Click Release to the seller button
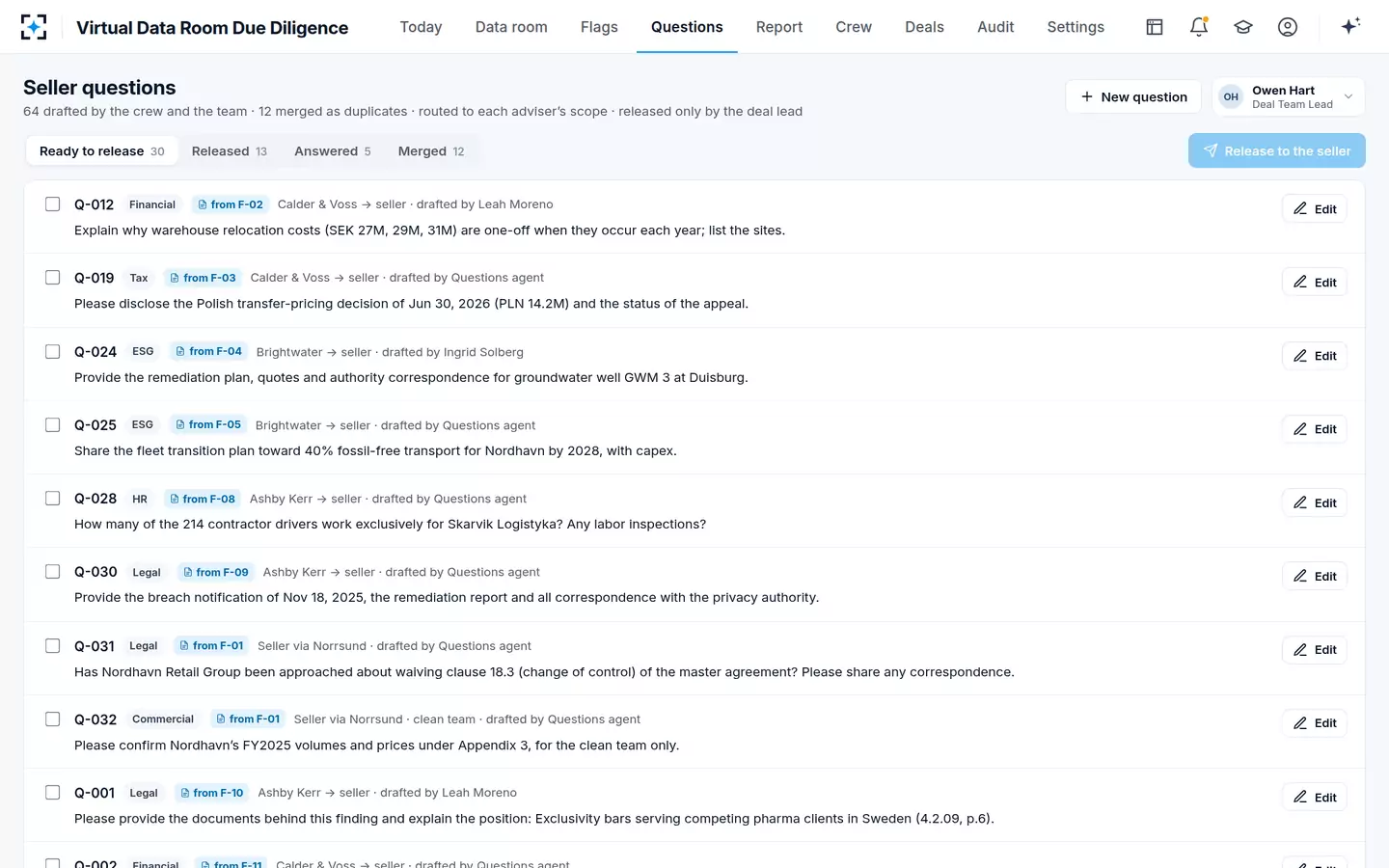1389x868 pixels. point(1277,150)
